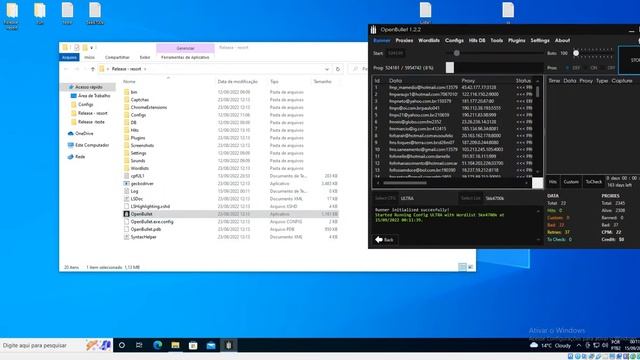This screenshot has width=640, height=360.
Task: Open the About tab in OpenBullet
Action: coord(562,40)
